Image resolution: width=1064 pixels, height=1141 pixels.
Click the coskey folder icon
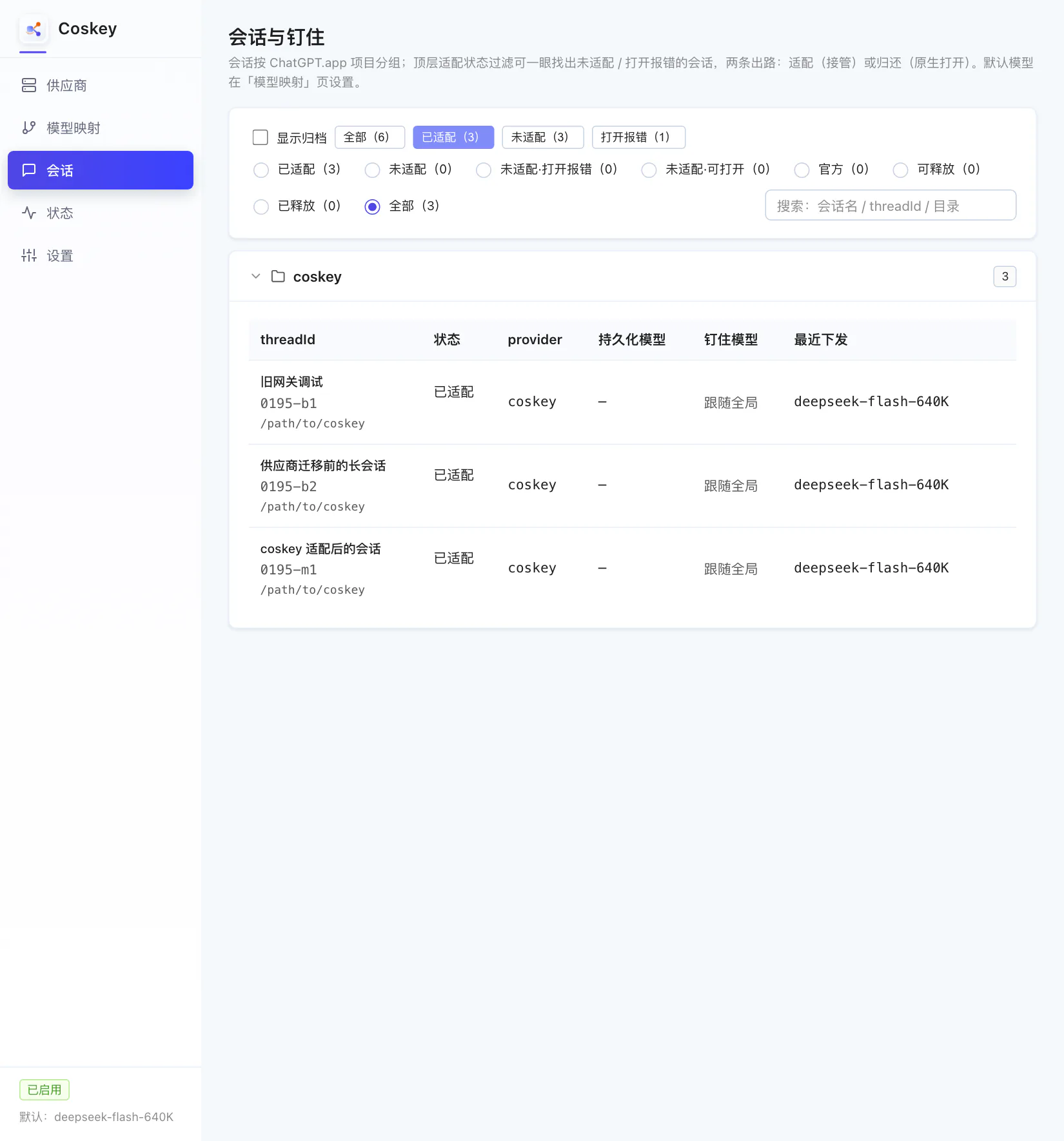[278, 277]
